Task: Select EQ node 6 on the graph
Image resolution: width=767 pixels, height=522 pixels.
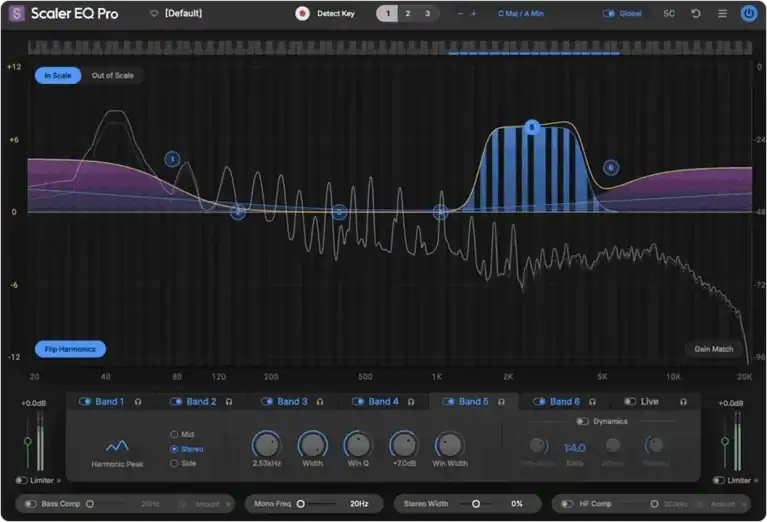Action: (610, 168)
